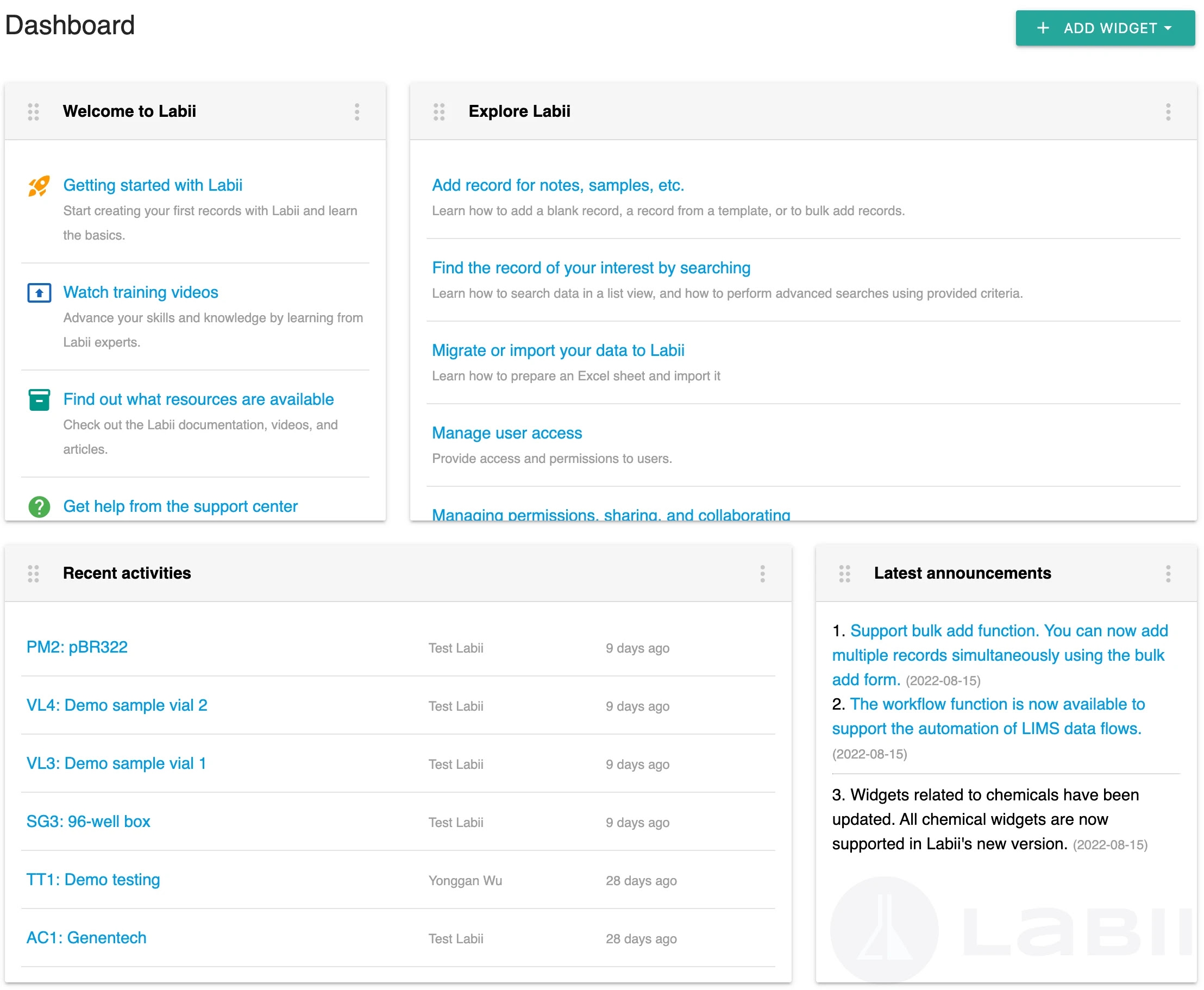Click the green question mark help icon

pos(39,506)
